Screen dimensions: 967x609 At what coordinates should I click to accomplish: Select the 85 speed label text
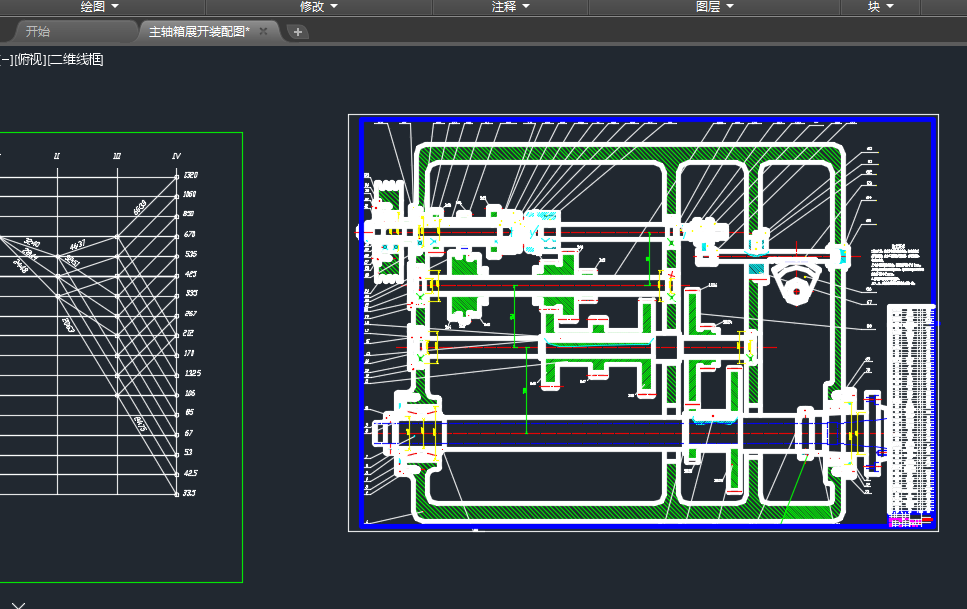pyautogui.click(x=189, y=412)
